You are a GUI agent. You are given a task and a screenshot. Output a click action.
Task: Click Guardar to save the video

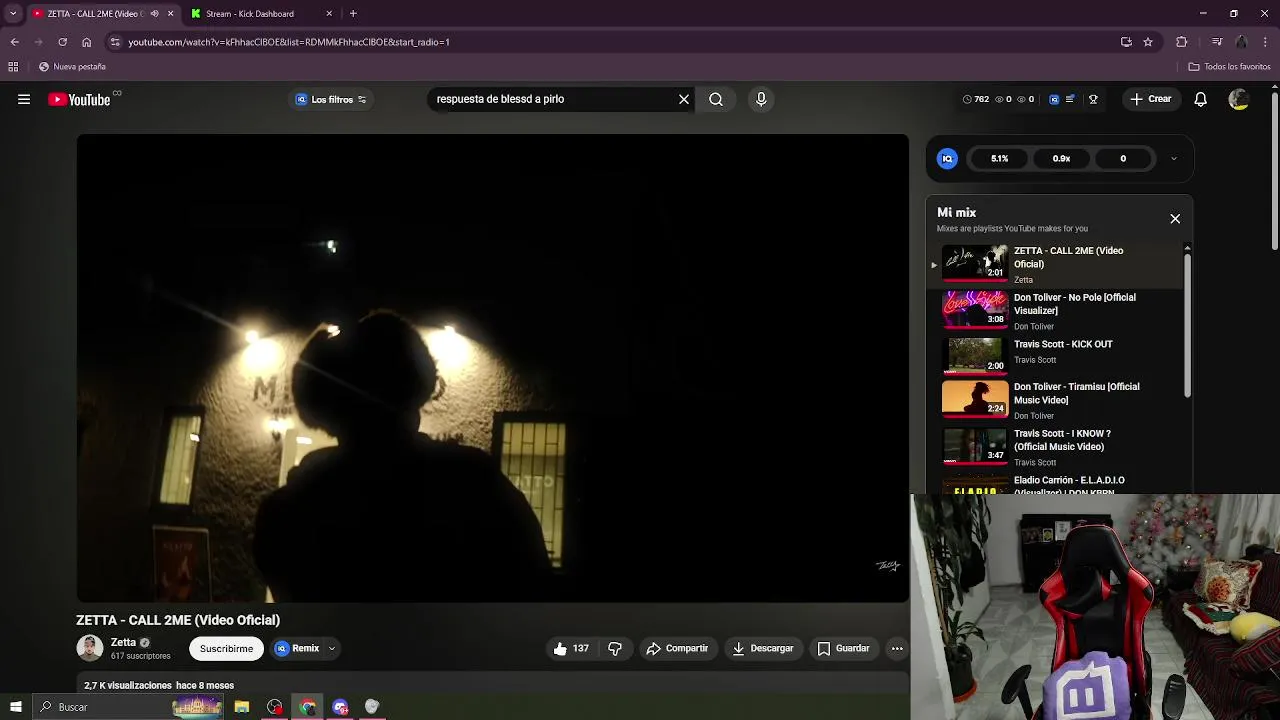843,648
